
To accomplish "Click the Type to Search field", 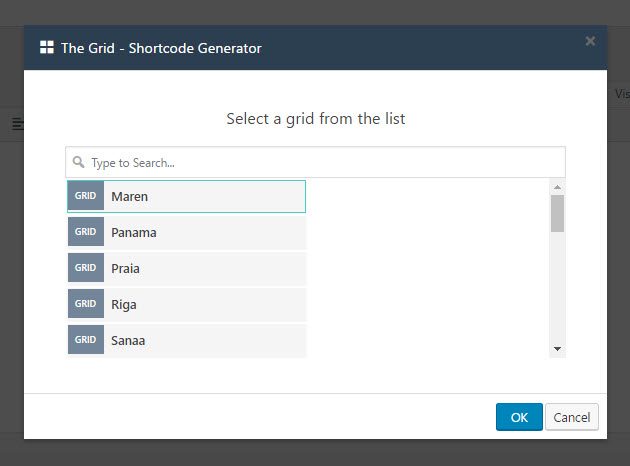I will 315,162.
